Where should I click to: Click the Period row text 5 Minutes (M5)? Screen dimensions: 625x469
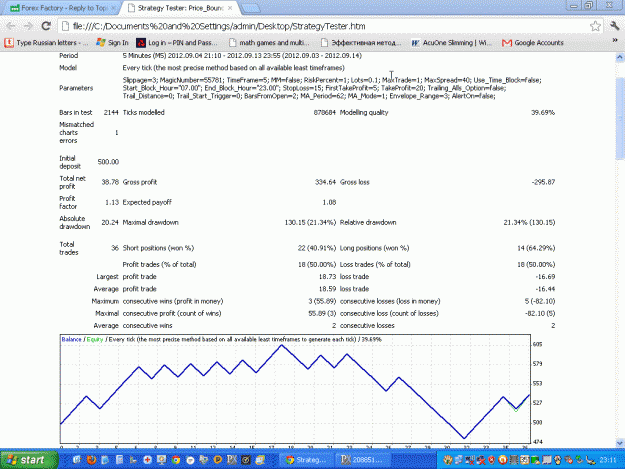[x=145, y=56]
